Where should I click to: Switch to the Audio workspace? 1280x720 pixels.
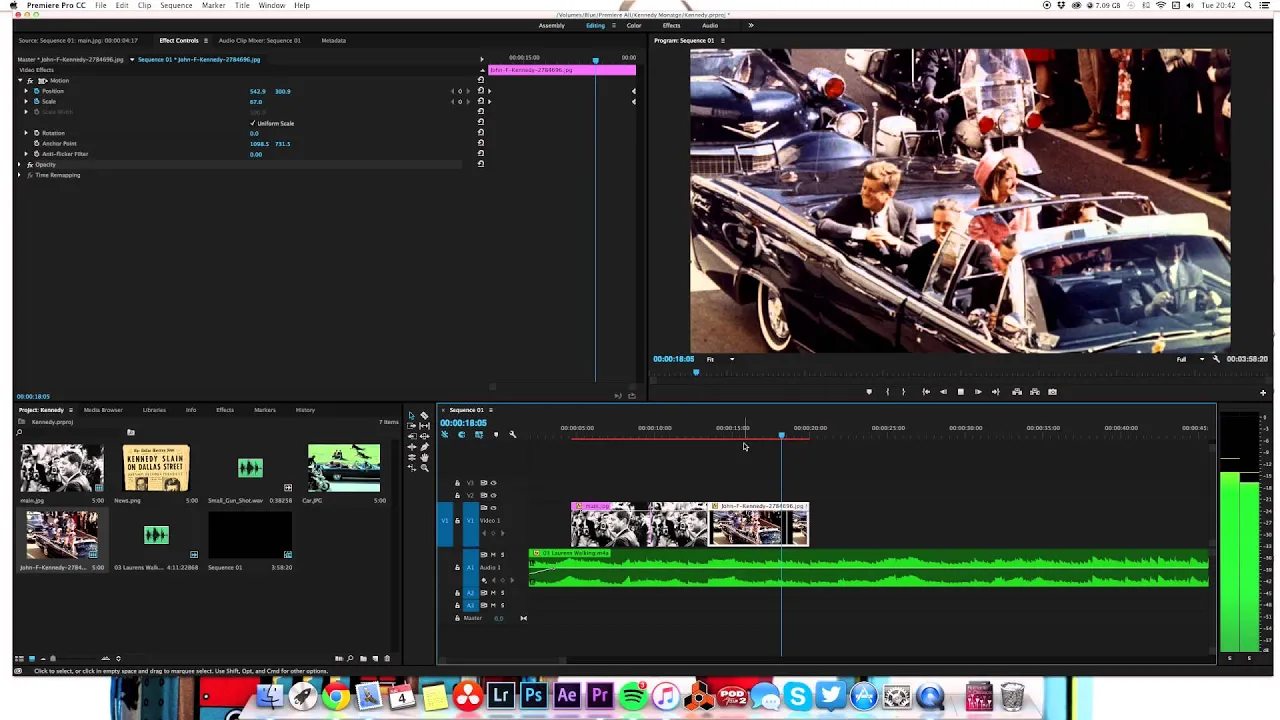tap(710, 25)
